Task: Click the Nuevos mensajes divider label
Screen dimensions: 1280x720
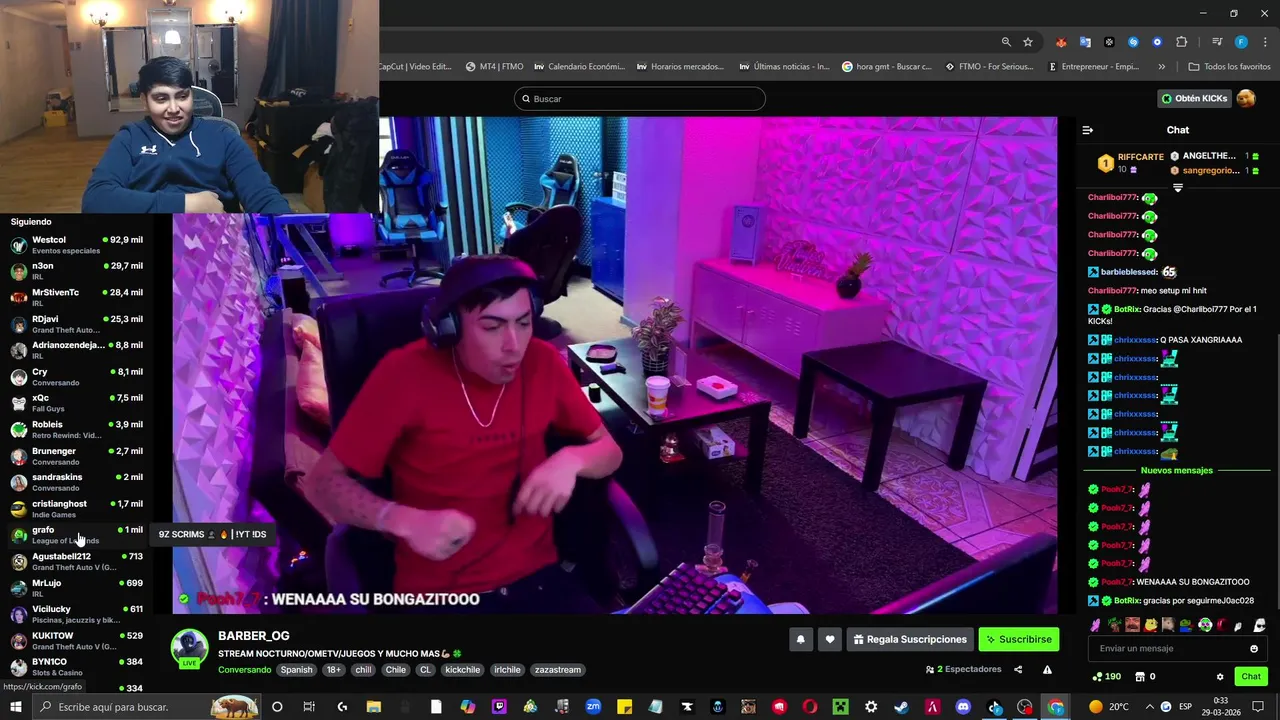Action: point(1177,470)
